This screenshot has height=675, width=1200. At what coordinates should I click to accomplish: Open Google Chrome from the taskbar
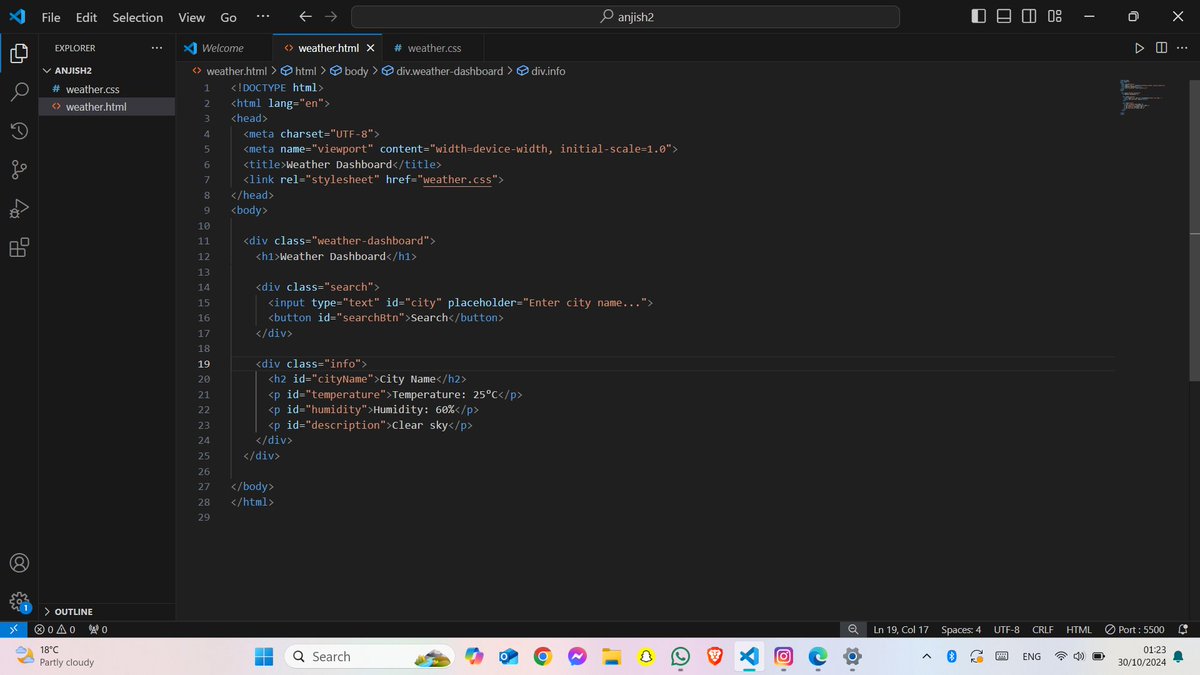click(542, 656)
